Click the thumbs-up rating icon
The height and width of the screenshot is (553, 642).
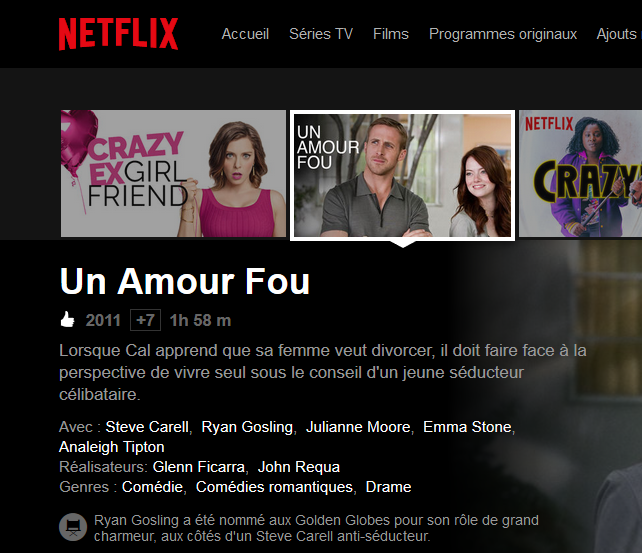coord(68,320)
